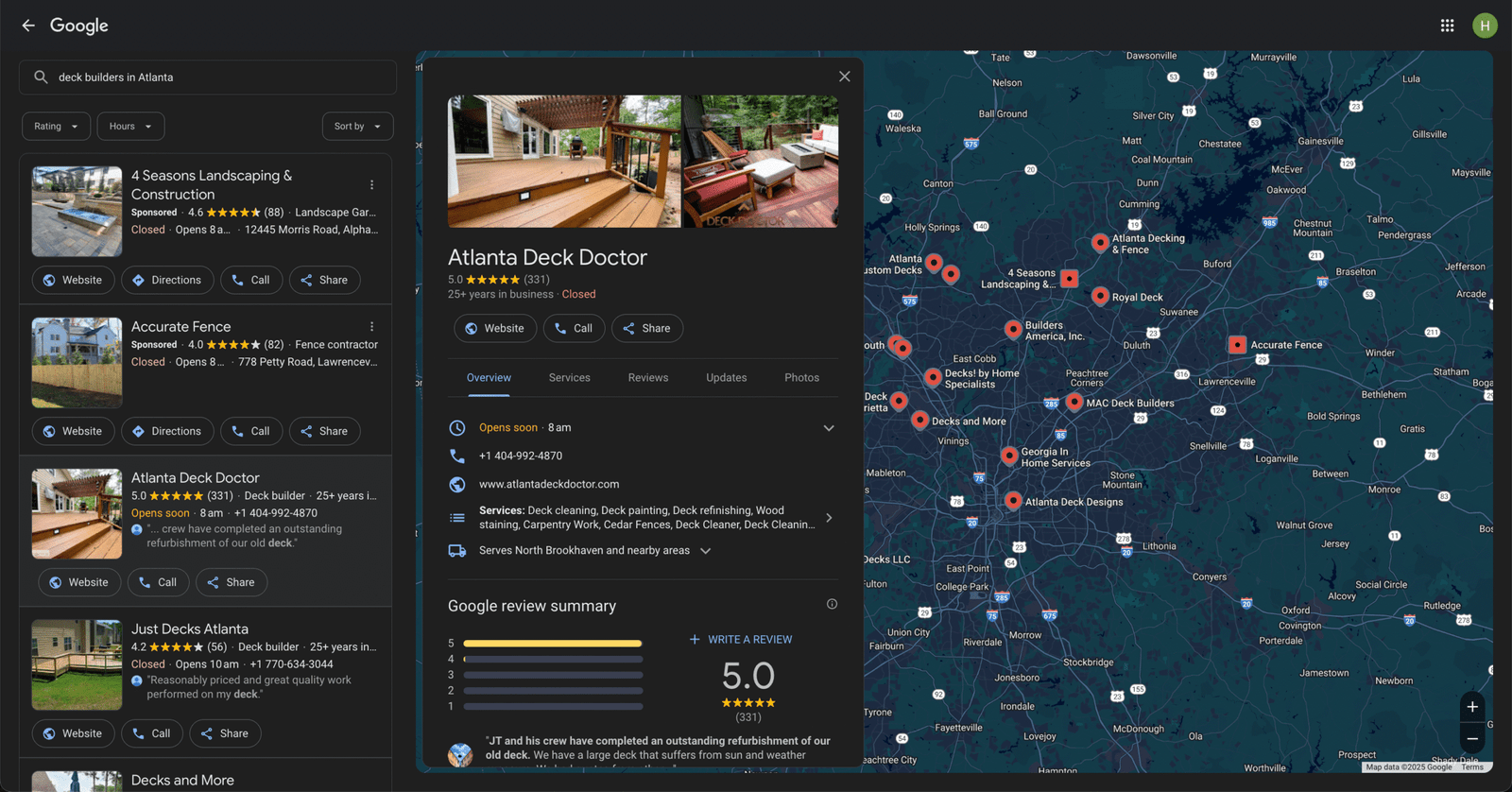Open the main deck pergola photo
This screenshot has height=792, width=1512.
click(x=564, y=161)
